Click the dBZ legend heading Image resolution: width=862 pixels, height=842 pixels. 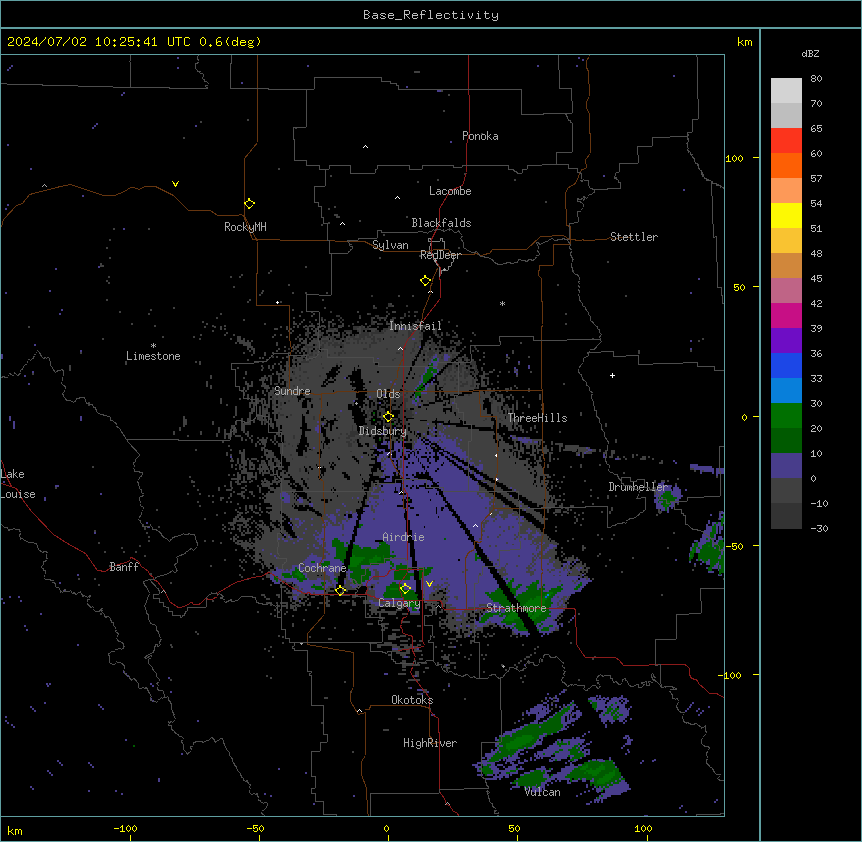click(x=810, y=53)
